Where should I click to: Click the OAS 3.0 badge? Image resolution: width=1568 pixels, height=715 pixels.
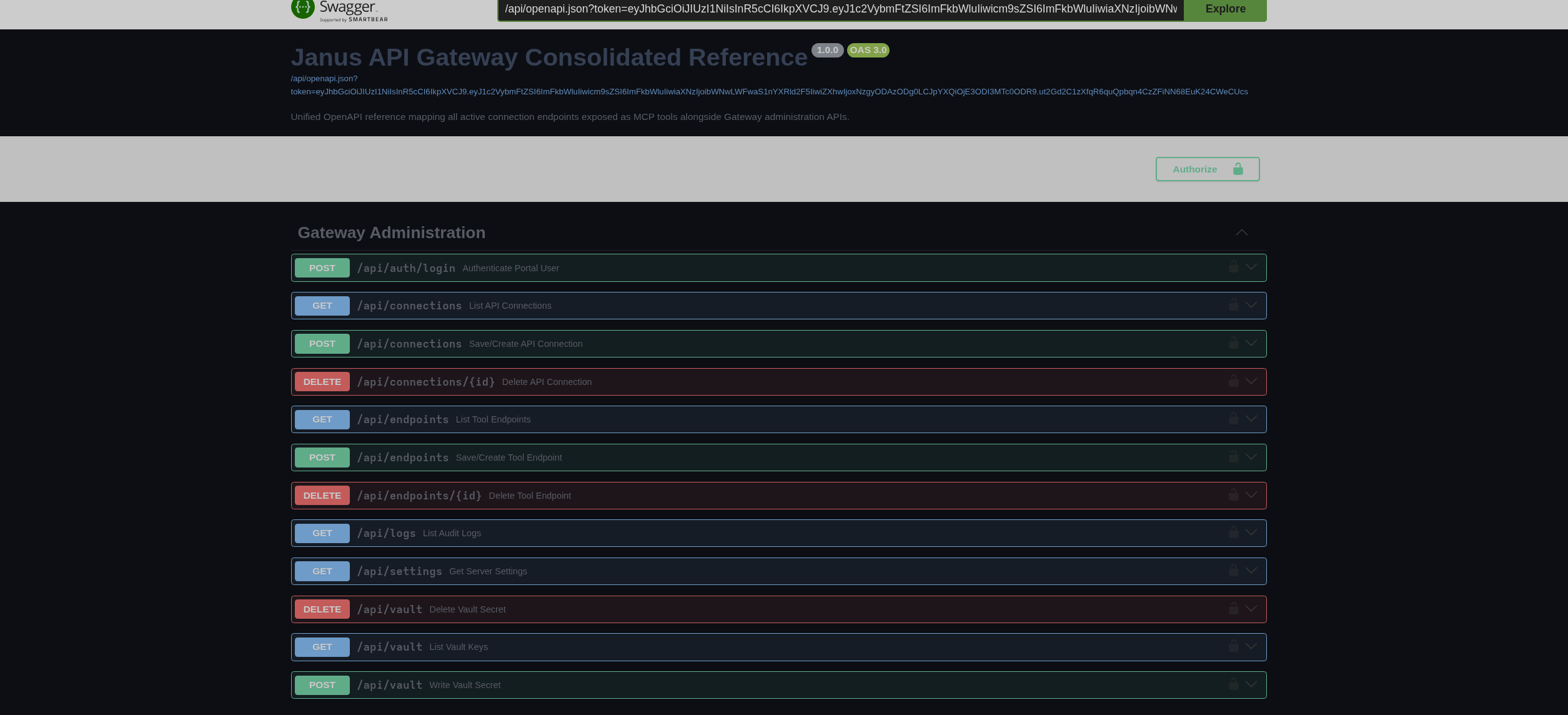(868, 50)
